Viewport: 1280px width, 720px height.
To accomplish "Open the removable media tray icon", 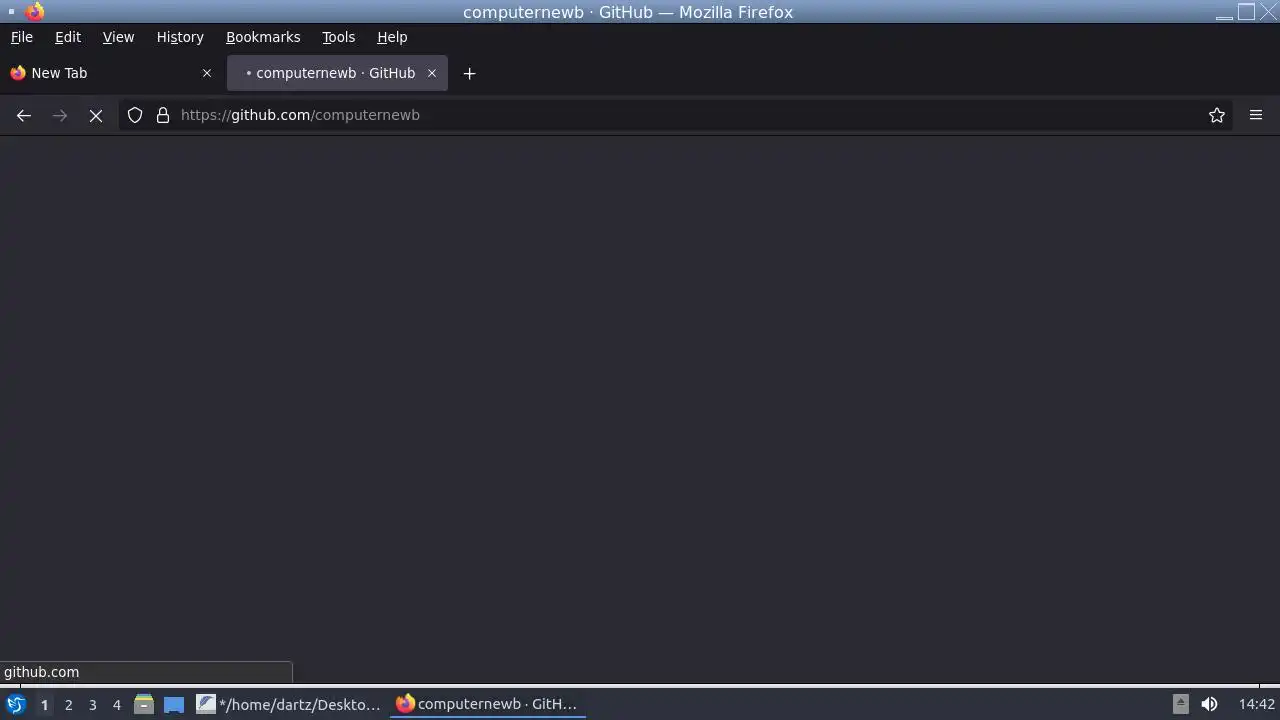I will (x=1180, y=704).
